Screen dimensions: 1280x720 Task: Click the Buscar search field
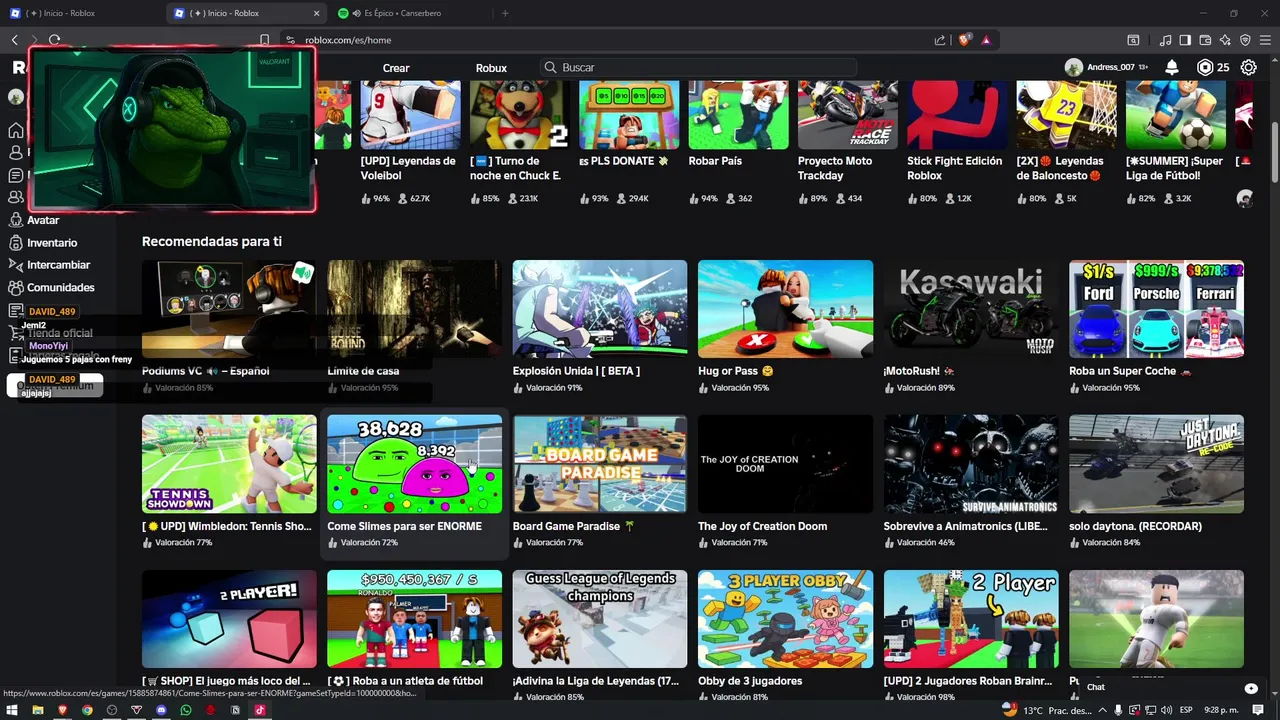(698, 67)
